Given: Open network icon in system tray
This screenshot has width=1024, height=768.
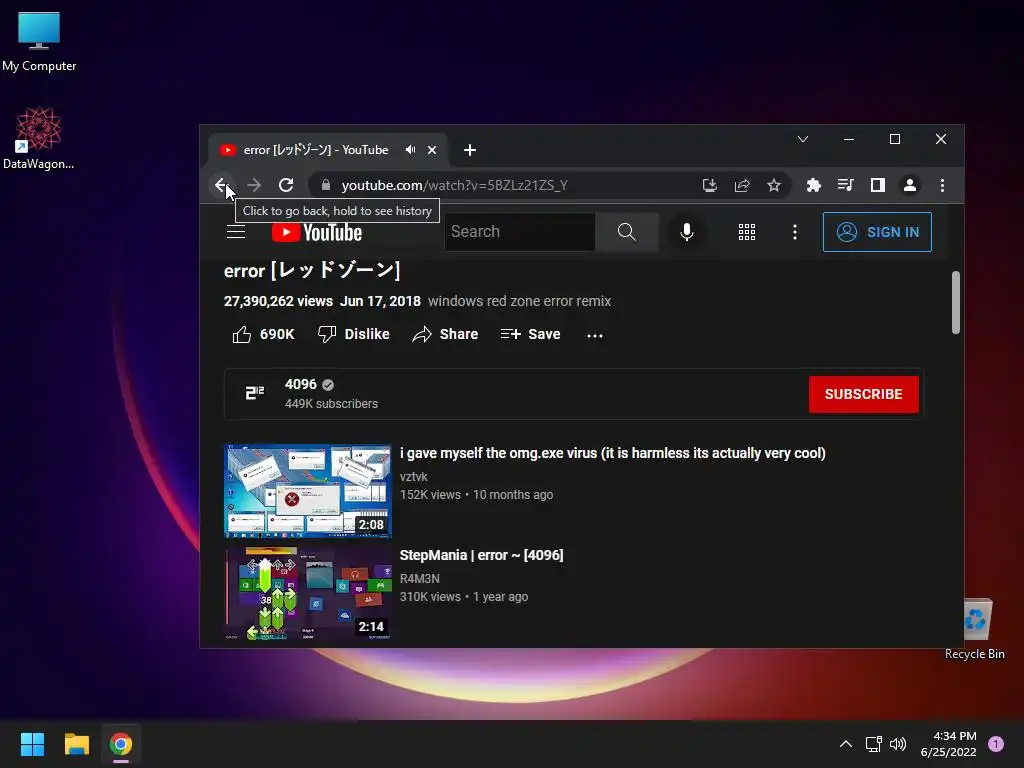Looking at the screenshot, I should click(x=873, y=744).
